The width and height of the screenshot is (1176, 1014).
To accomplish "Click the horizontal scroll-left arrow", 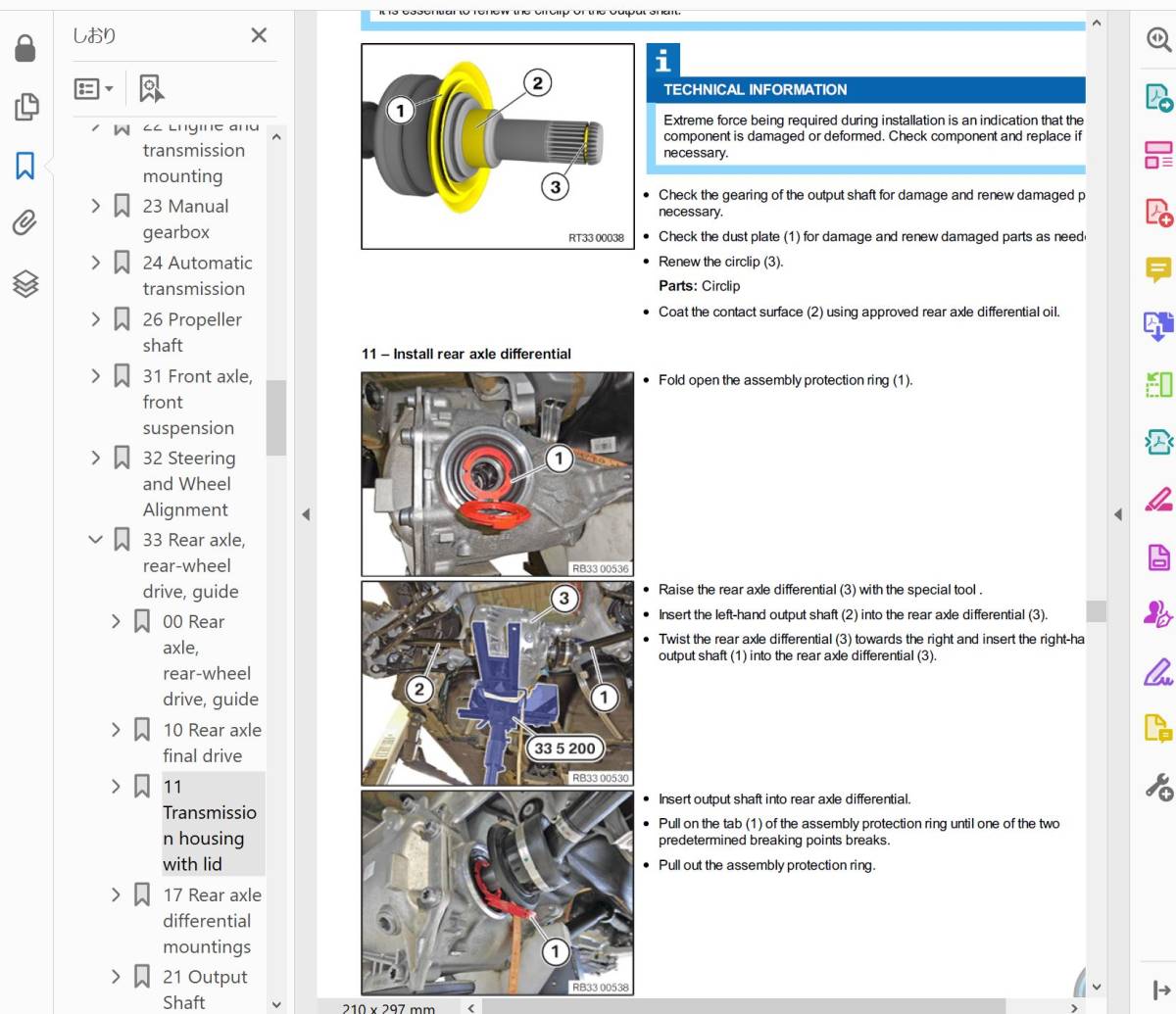I will (x=471, y=1007).
